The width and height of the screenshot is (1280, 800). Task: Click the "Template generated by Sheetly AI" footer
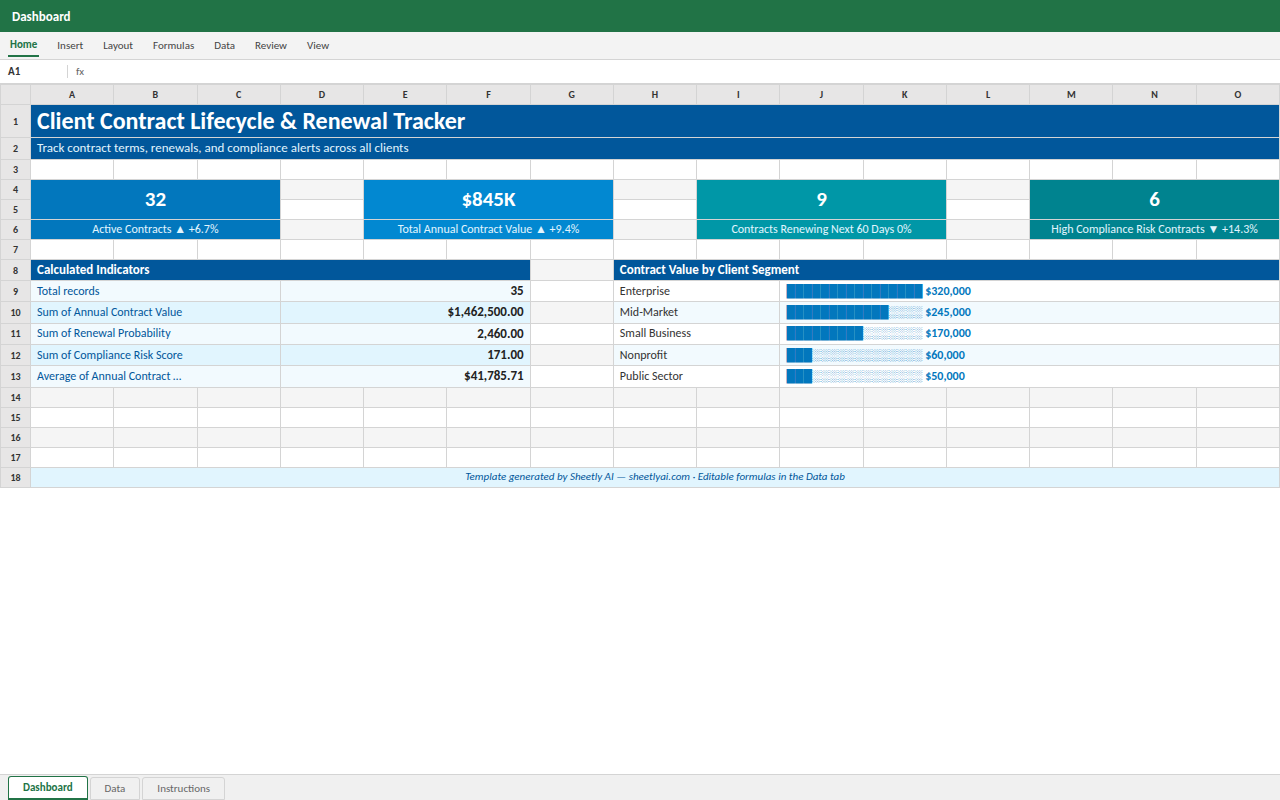click(x=655, y=477)
